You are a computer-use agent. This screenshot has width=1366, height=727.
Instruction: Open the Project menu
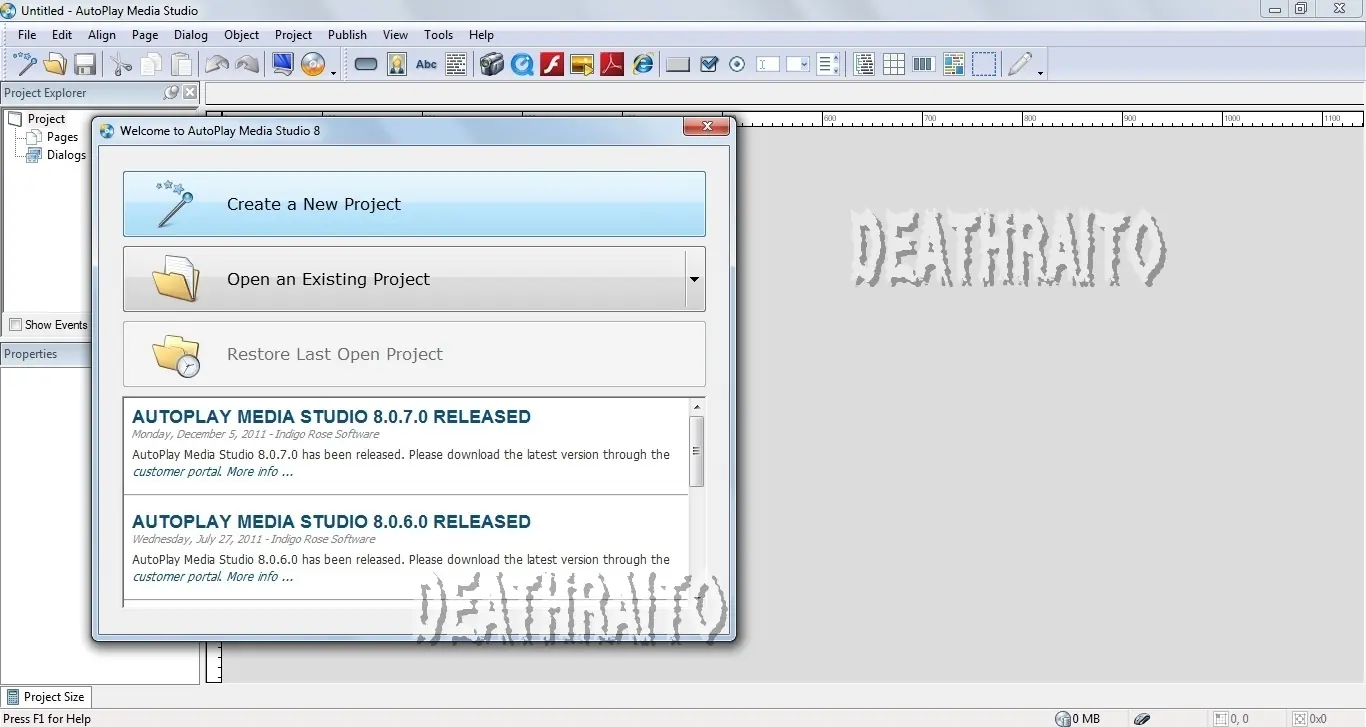(294, 35)
